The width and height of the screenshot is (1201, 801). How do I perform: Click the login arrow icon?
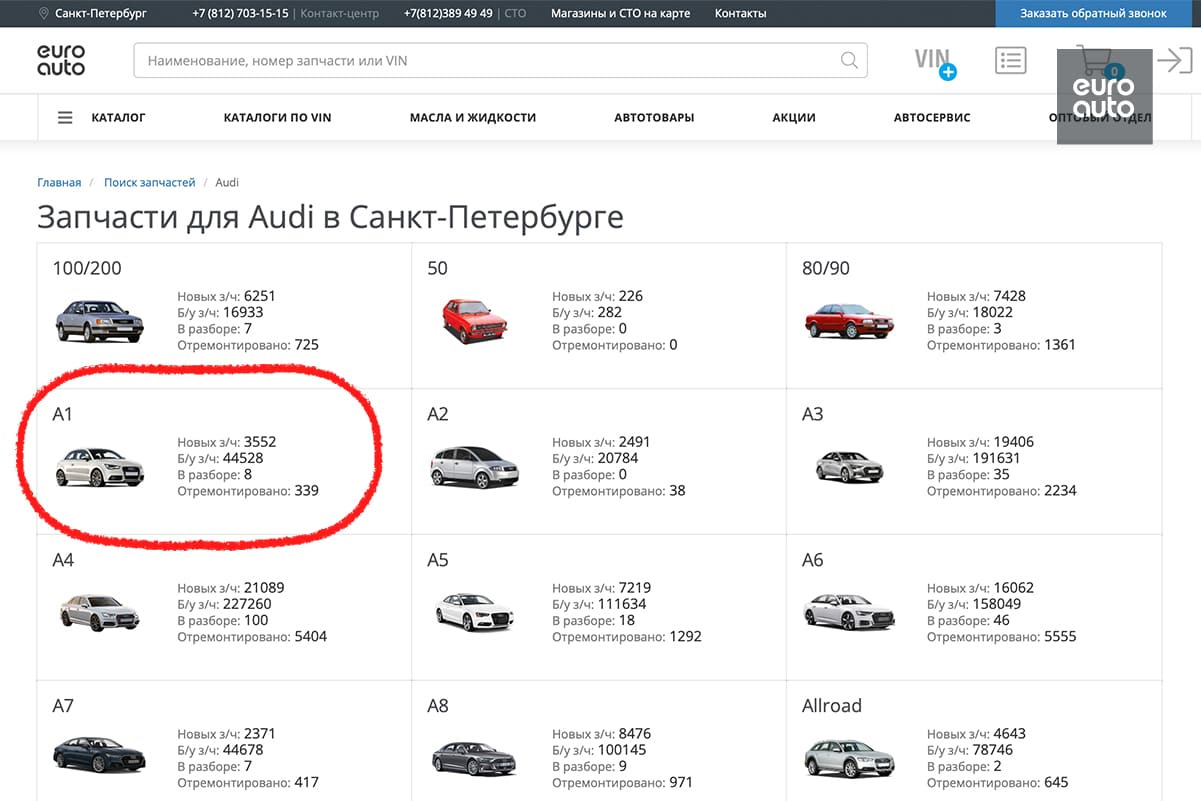click(1174, 61)
